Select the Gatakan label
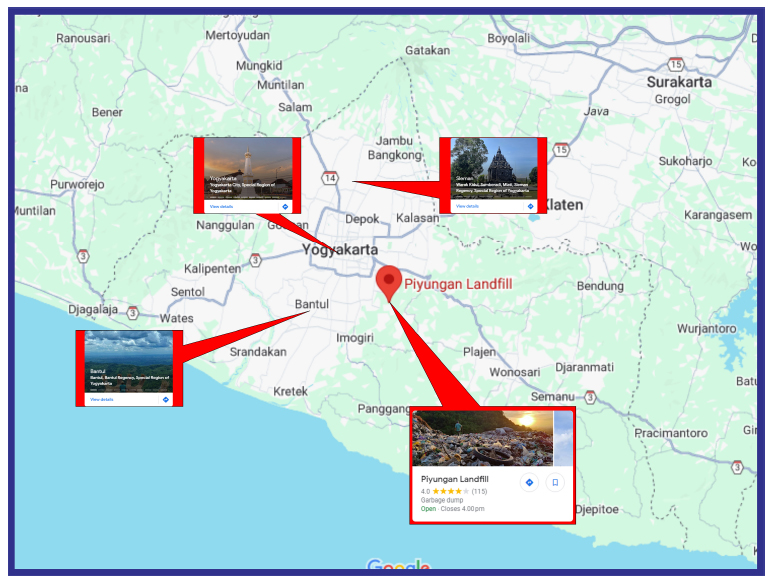This screenshot has height=582, width=771. [x=427, y=51]
